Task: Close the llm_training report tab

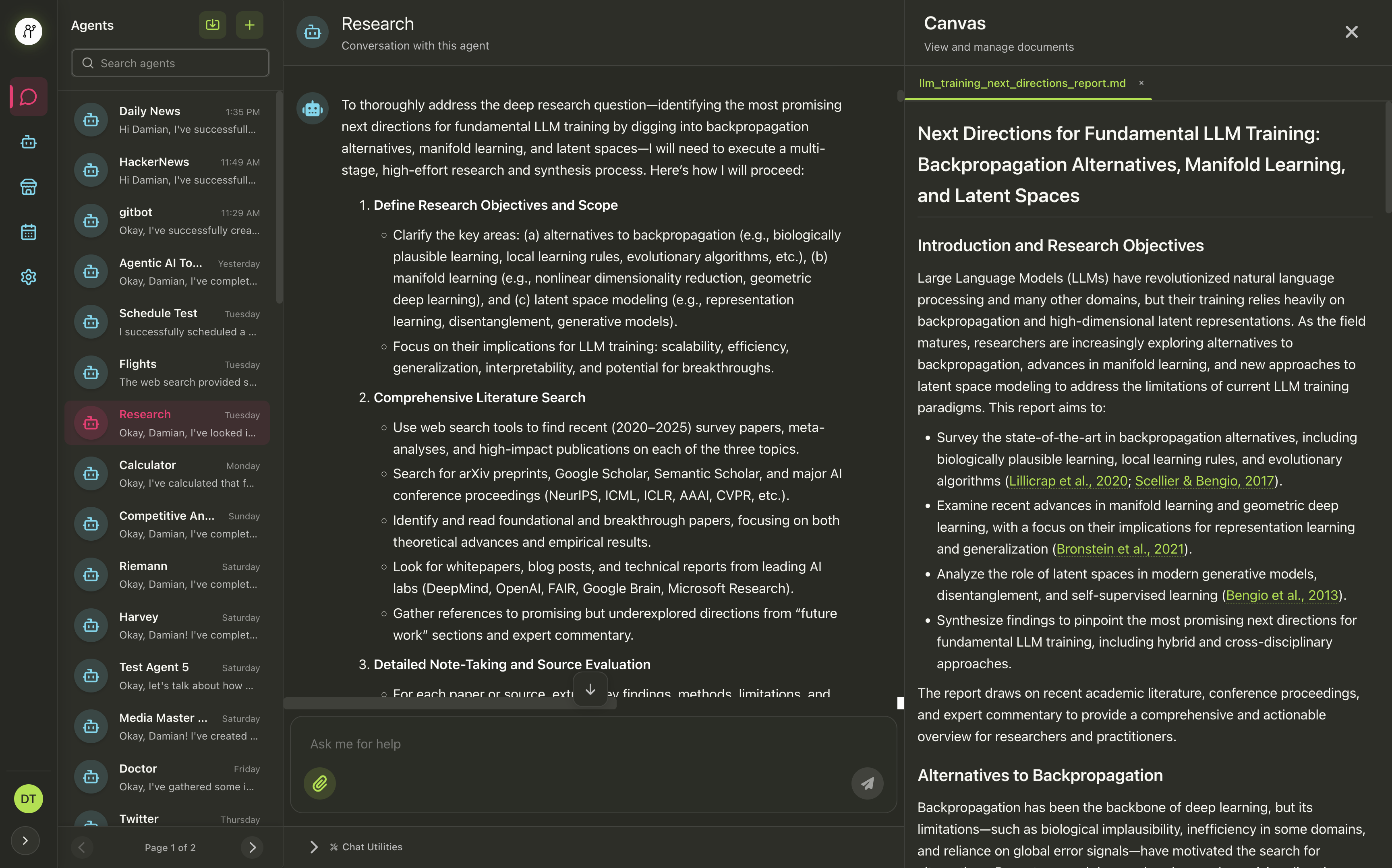Action: click(x=1141, y=83)
